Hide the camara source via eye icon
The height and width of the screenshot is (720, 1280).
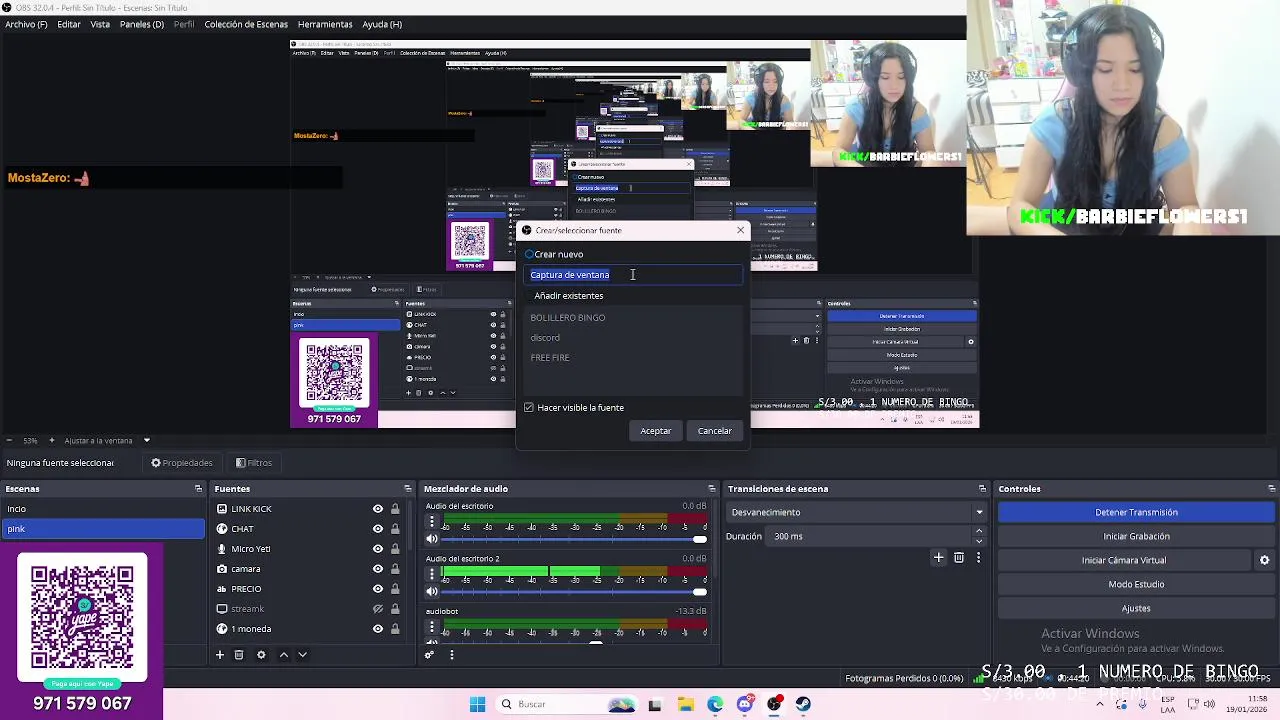pos(378,569)
